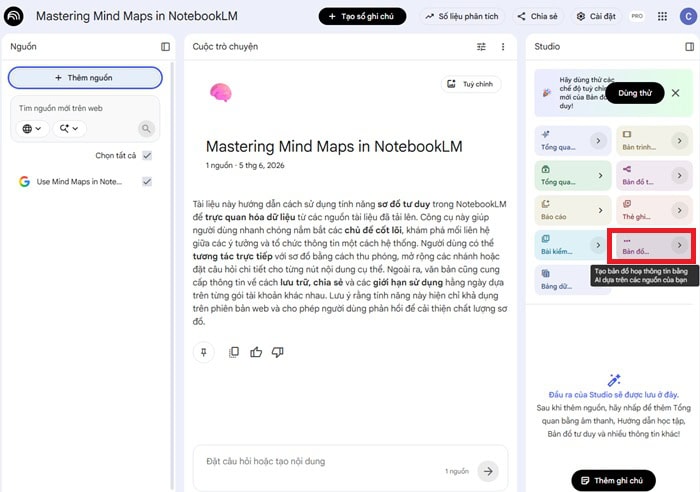Give thumbs up to the summary
The height and width of the screenshot is (492, 700).
(x=256, y=352)
